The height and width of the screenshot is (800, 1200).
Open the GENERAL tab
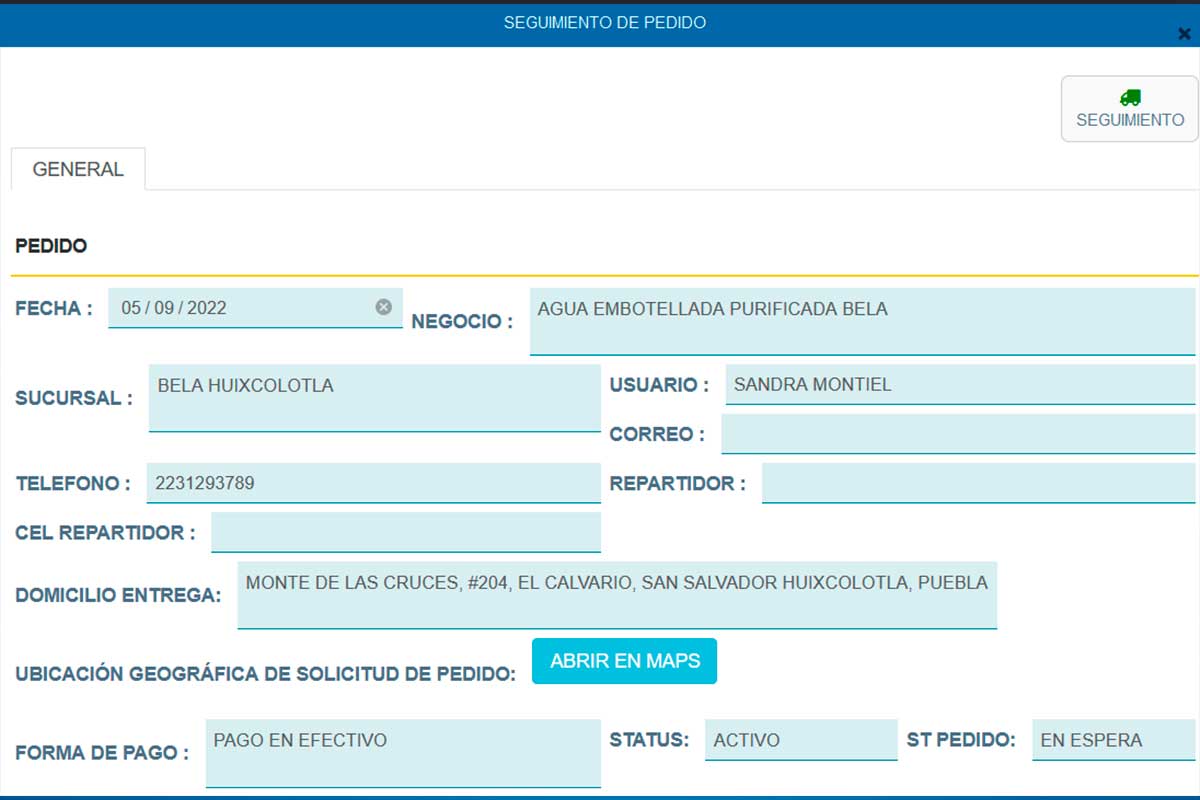click(78, 169)
